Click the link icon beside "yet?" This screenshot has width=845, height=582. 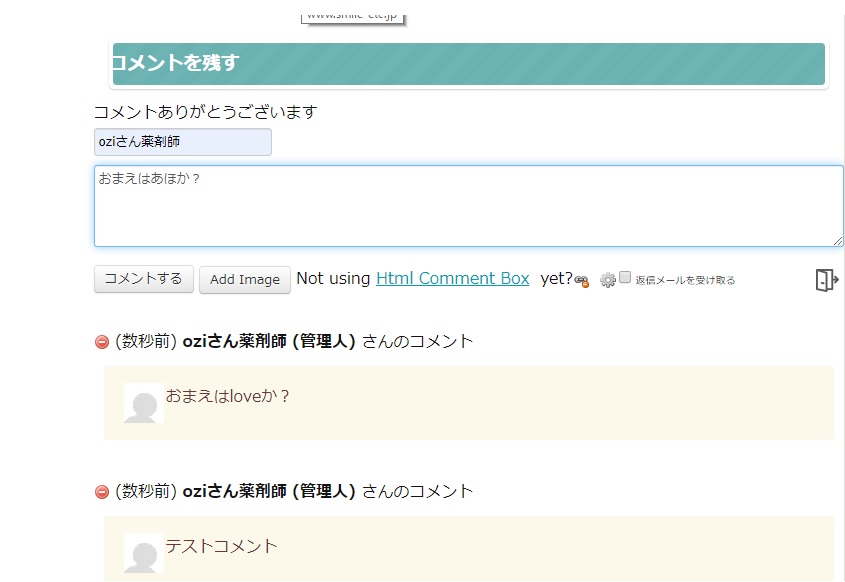tap(581, 281)
